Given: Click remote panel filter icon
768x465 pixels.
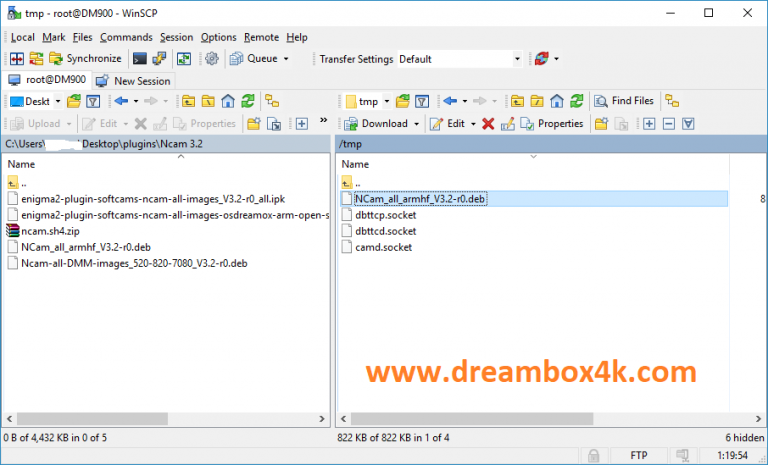Looking at the screenshot, I should tap(422, 101).
